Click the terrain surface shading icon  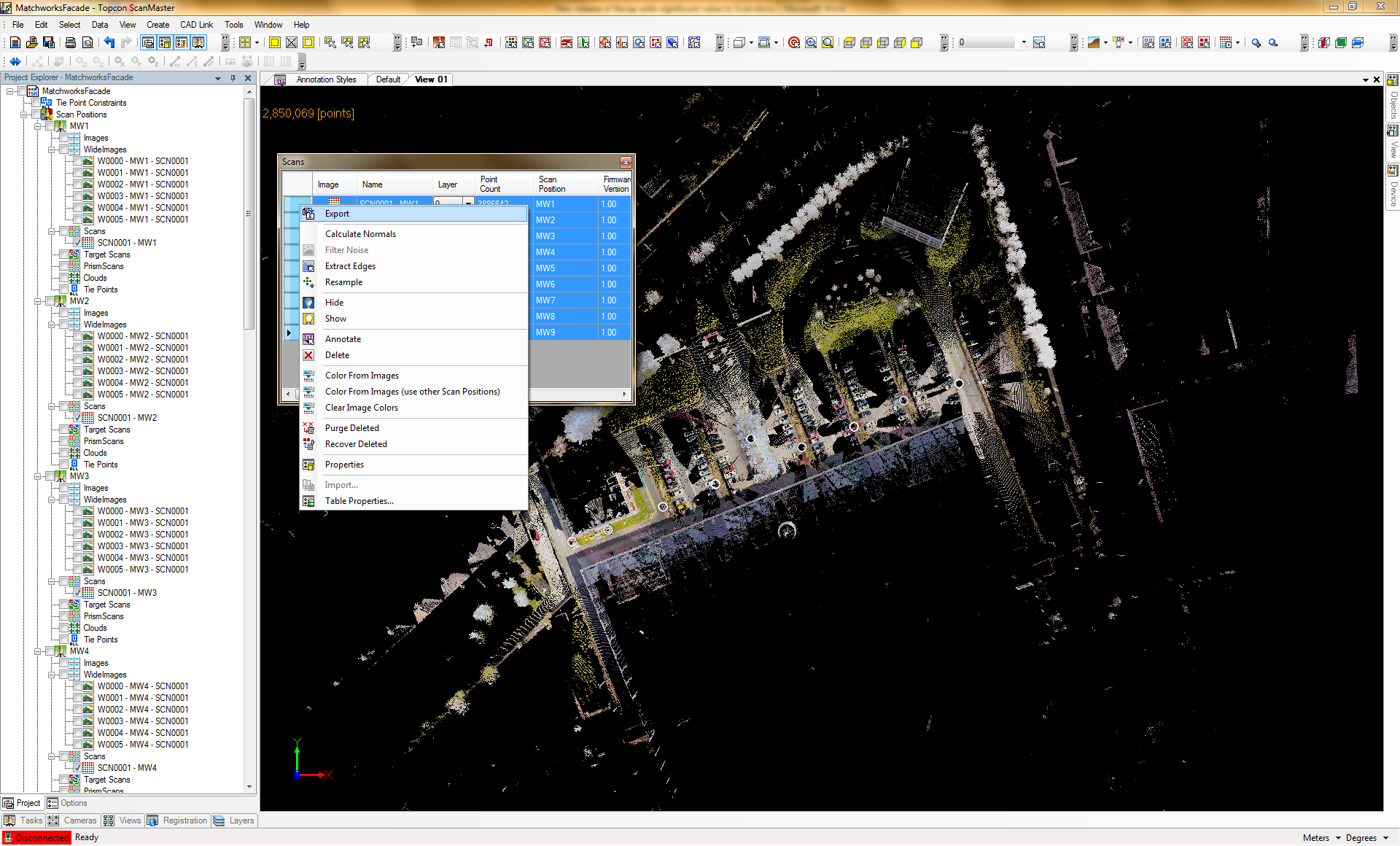point(1093,43)
